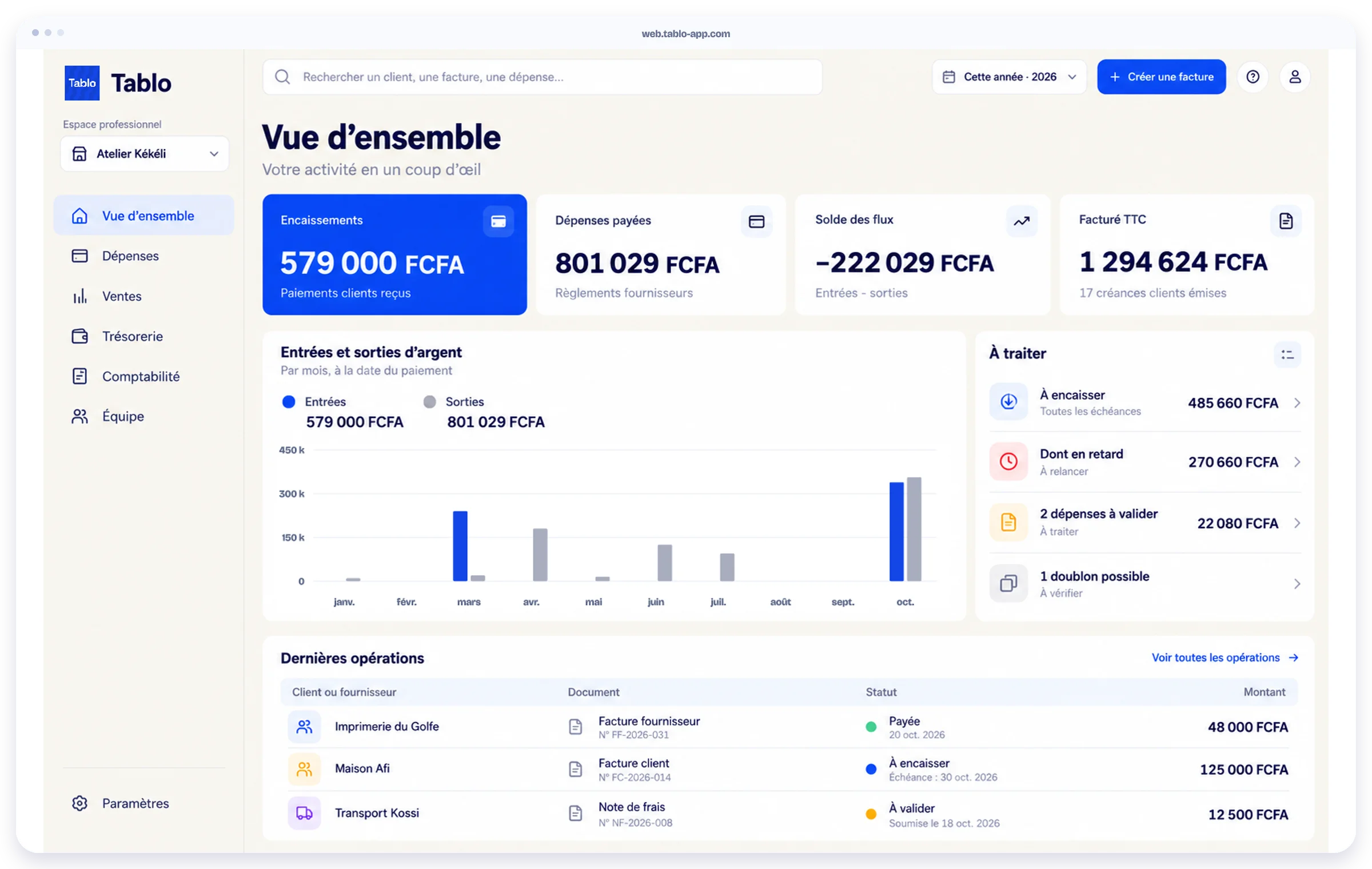This screenshot has width=1372, height=869.
Task: Open the help question-mark icon
Action: pyautogui.click(x=1253, y=77)
